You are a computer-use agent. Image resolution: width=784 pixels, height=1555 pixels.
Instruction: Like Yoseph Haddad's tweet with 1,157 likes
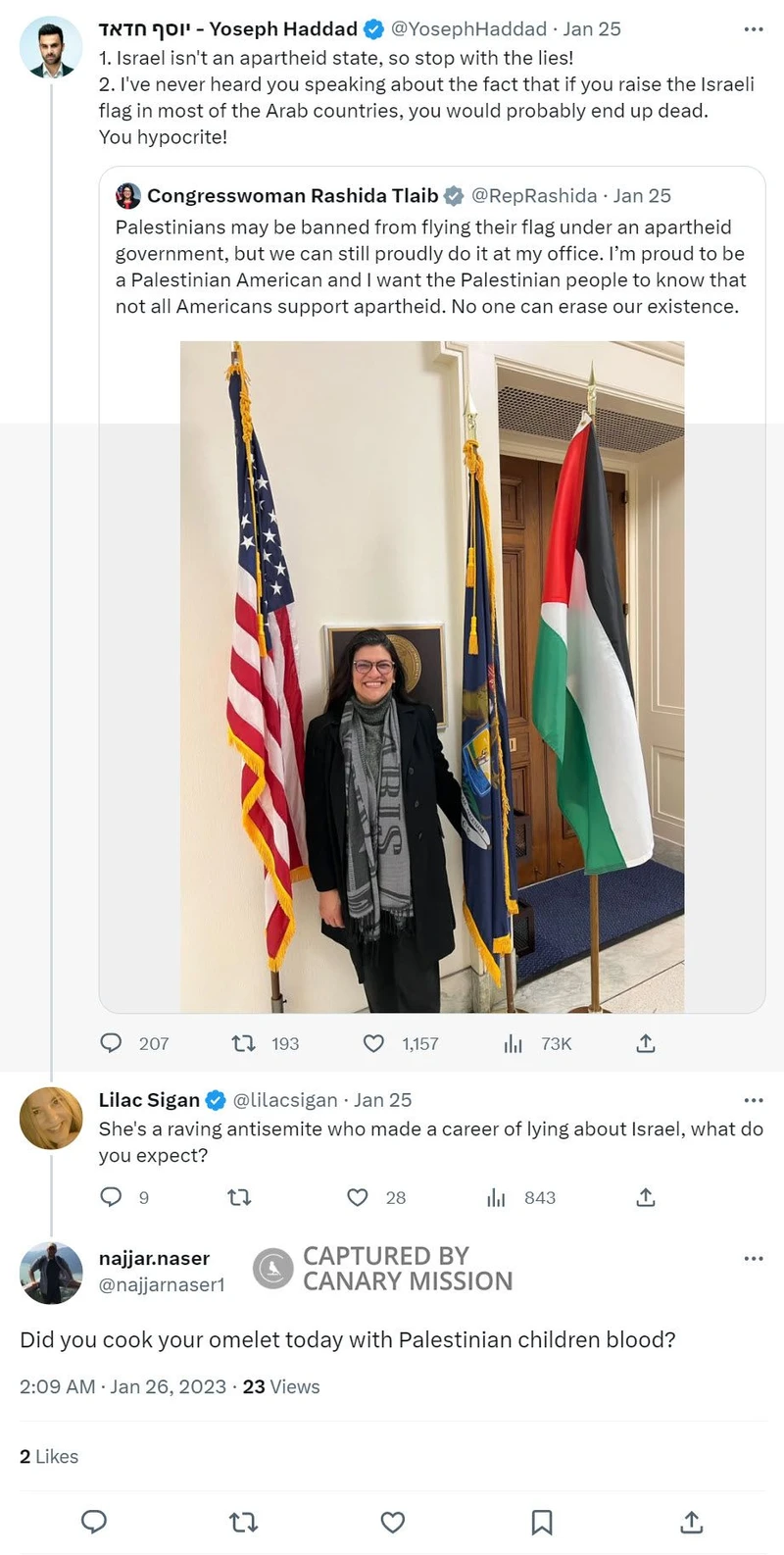coord(373,1043)
